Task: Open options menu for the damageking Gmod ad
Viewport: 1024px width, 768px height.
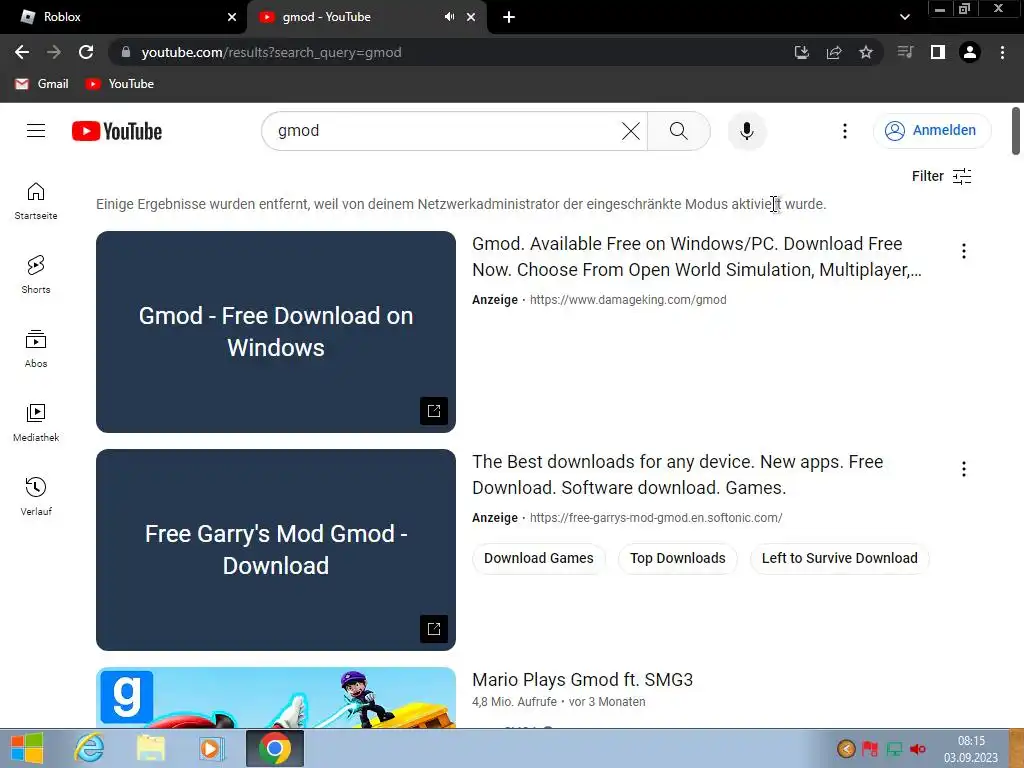Action: pos(963,251)
